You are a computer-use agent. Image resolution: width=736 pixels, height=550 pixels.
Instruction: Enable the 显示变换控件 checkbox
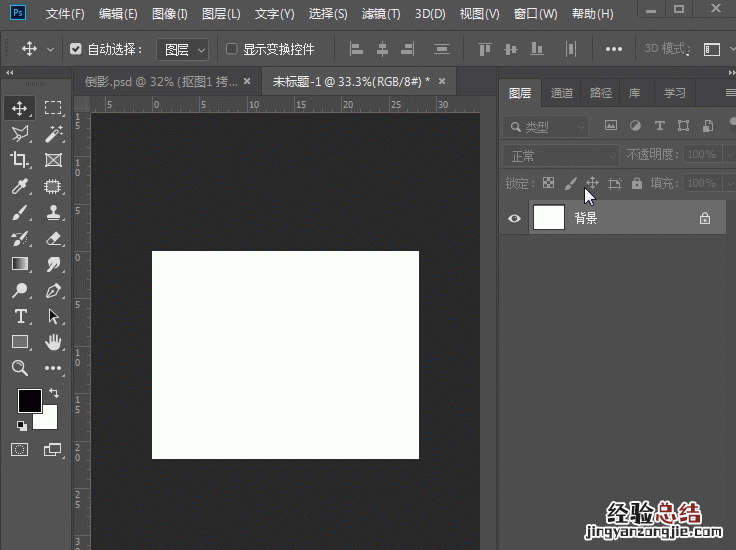[232, 49]
